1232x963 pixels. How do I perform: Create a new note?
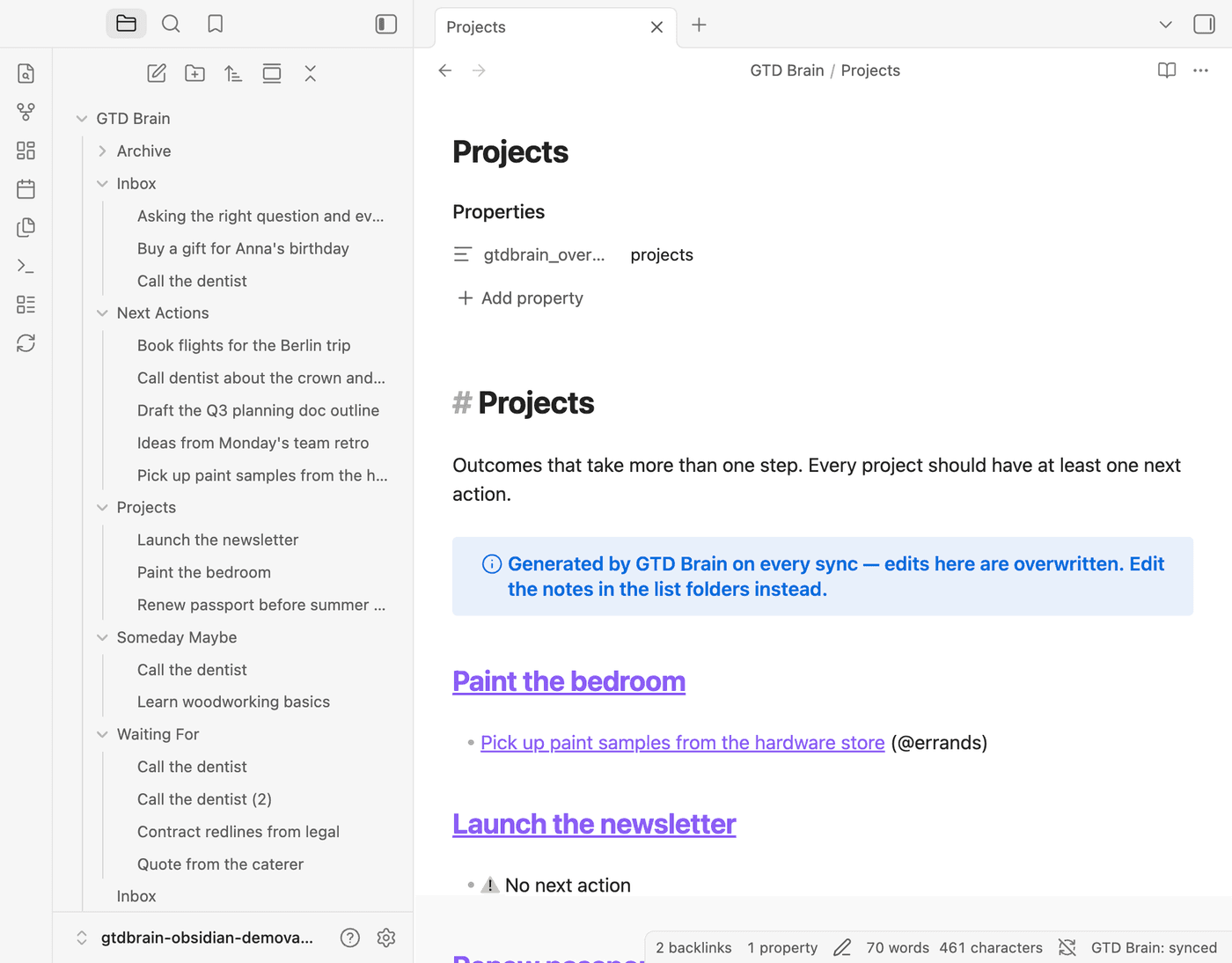pyautogui.click(x=157, y=73)
